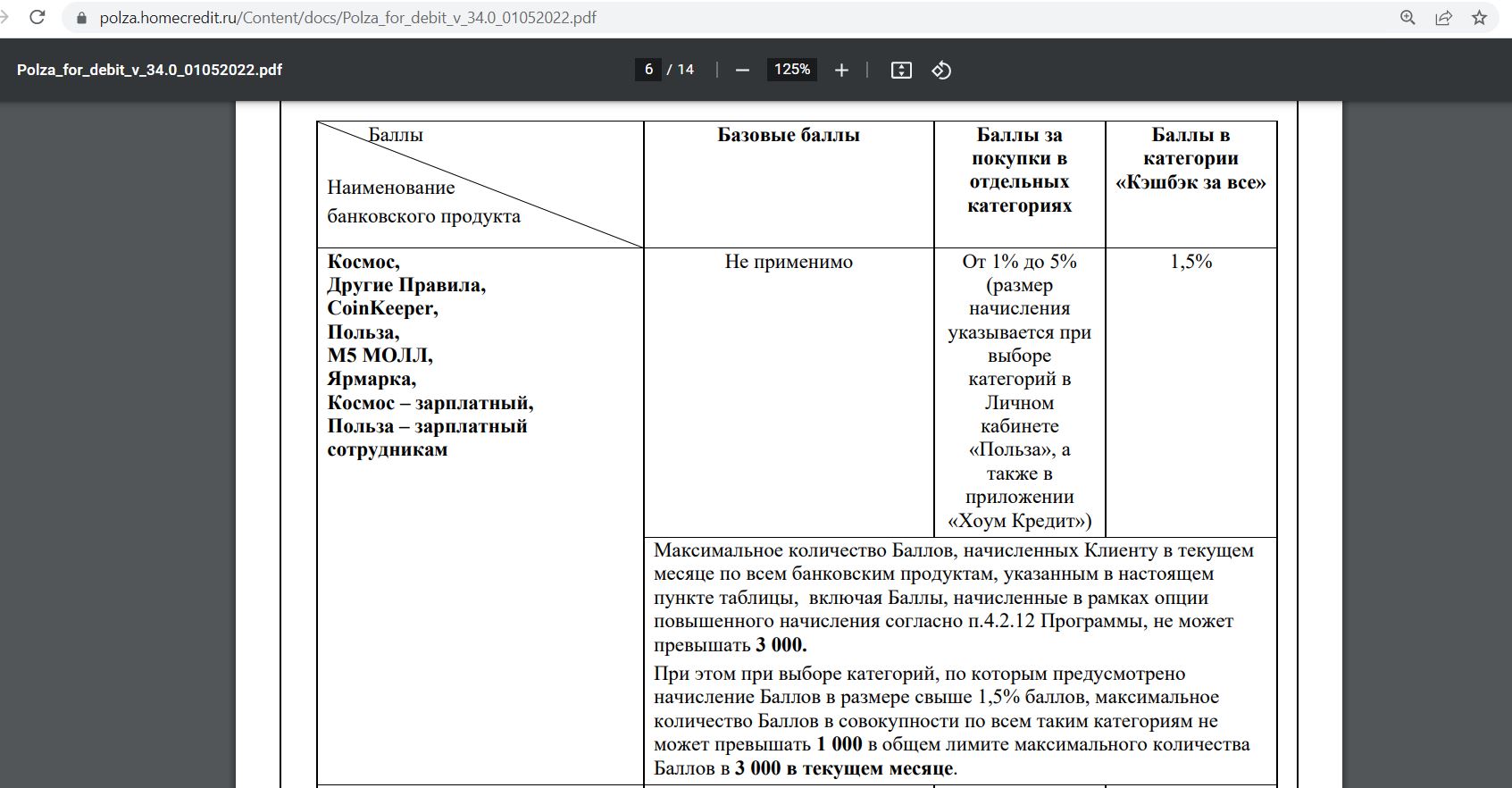Click the share page icon
Image resolution: width=1512 pixels, height=788 pixels.
[x=1443, y=18]
